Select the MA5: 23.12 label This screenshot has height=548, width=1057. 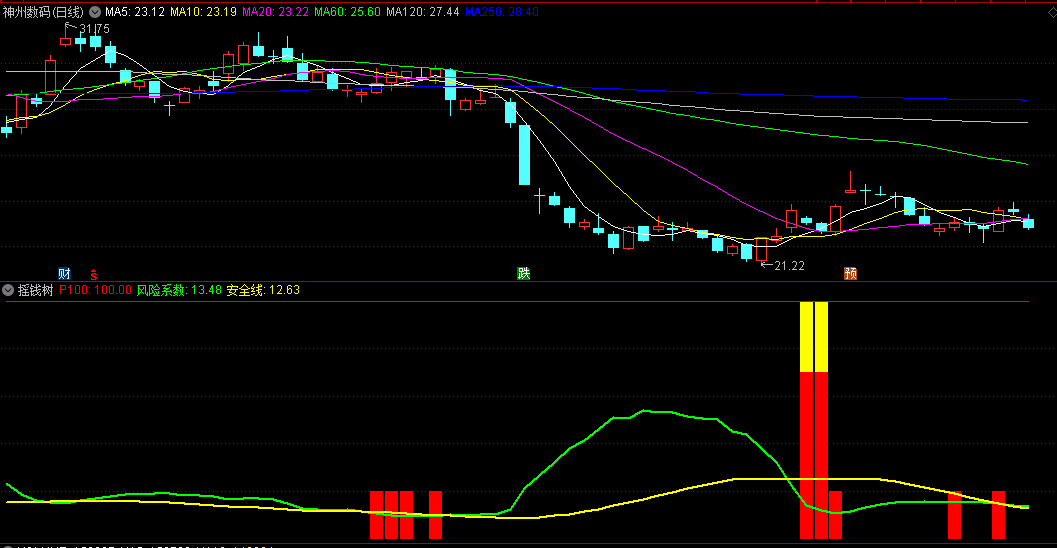[135, 12]
